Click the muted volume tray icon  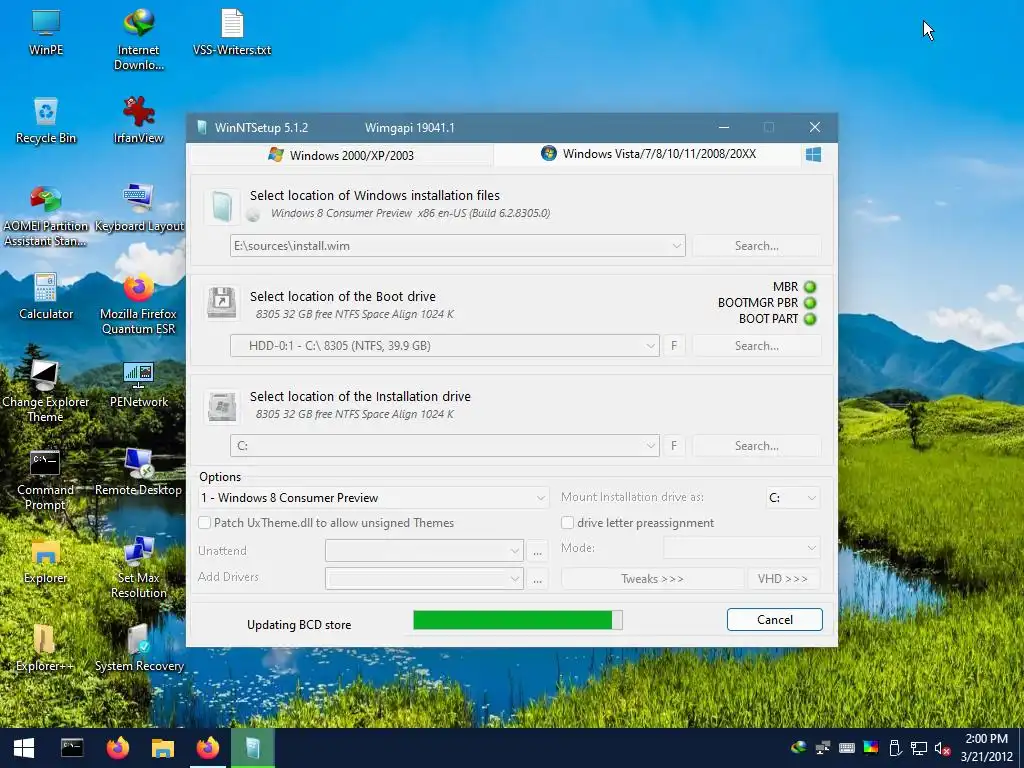[x=942, y=748]
